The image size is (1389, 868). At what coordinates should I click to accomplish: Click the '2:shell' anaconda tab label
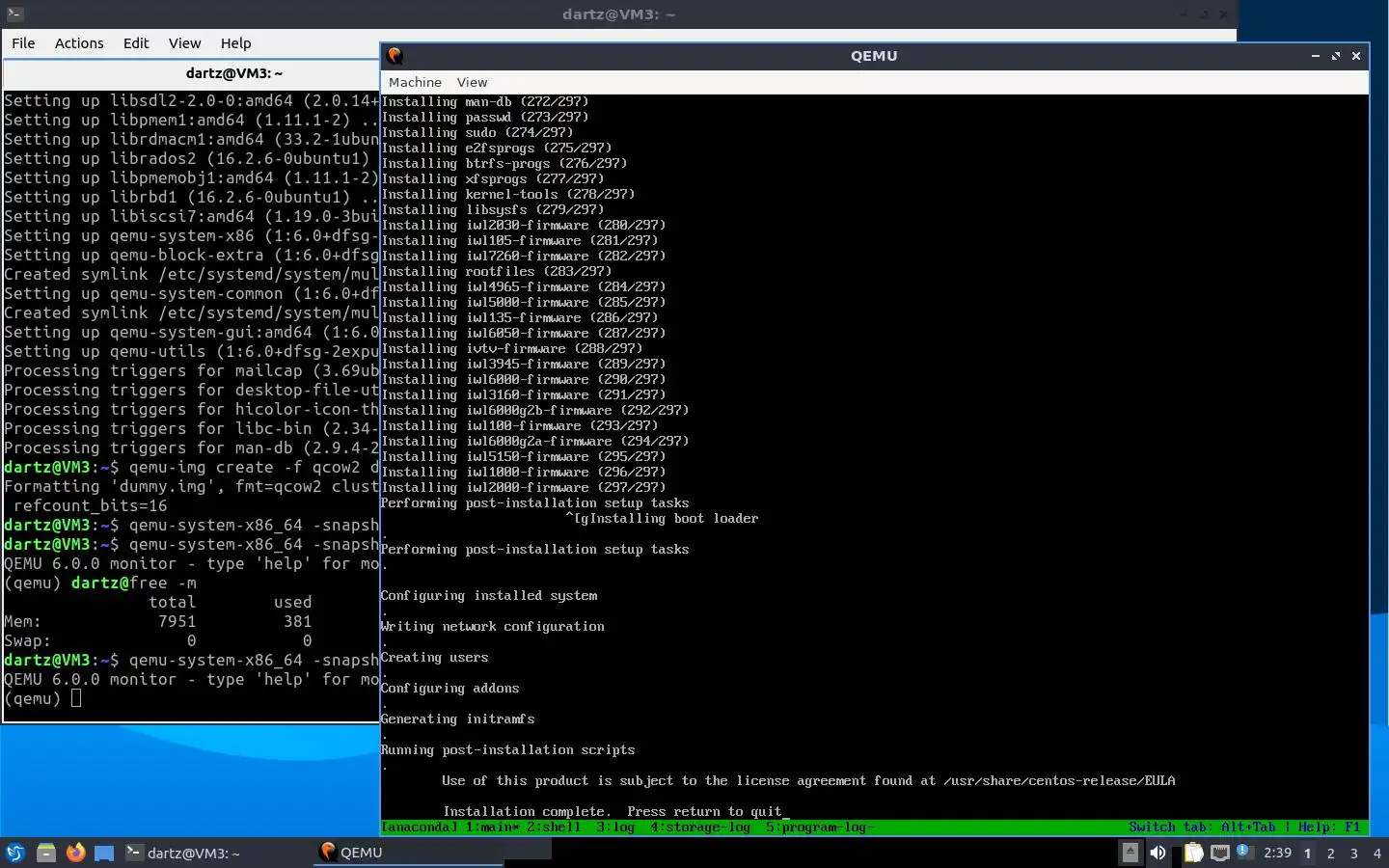pos(554,827)
